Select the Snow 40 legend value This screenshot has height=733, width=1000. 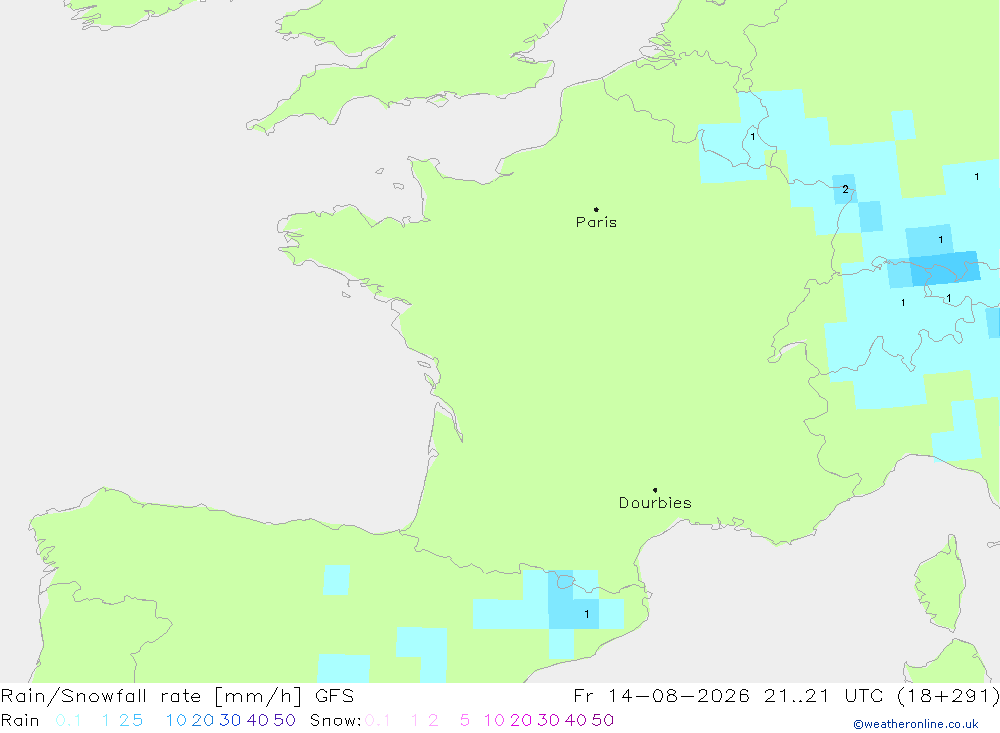(x=576, y=720)
